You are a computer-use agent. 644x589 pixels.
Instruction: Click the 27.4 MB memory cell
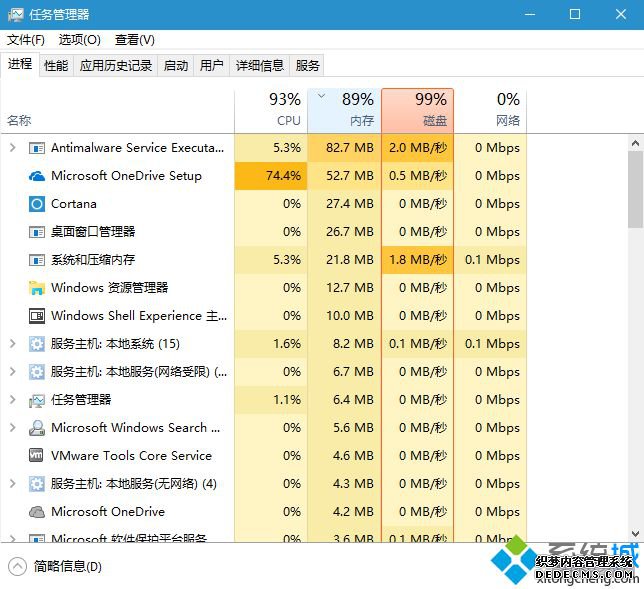[x=344, y=204]
